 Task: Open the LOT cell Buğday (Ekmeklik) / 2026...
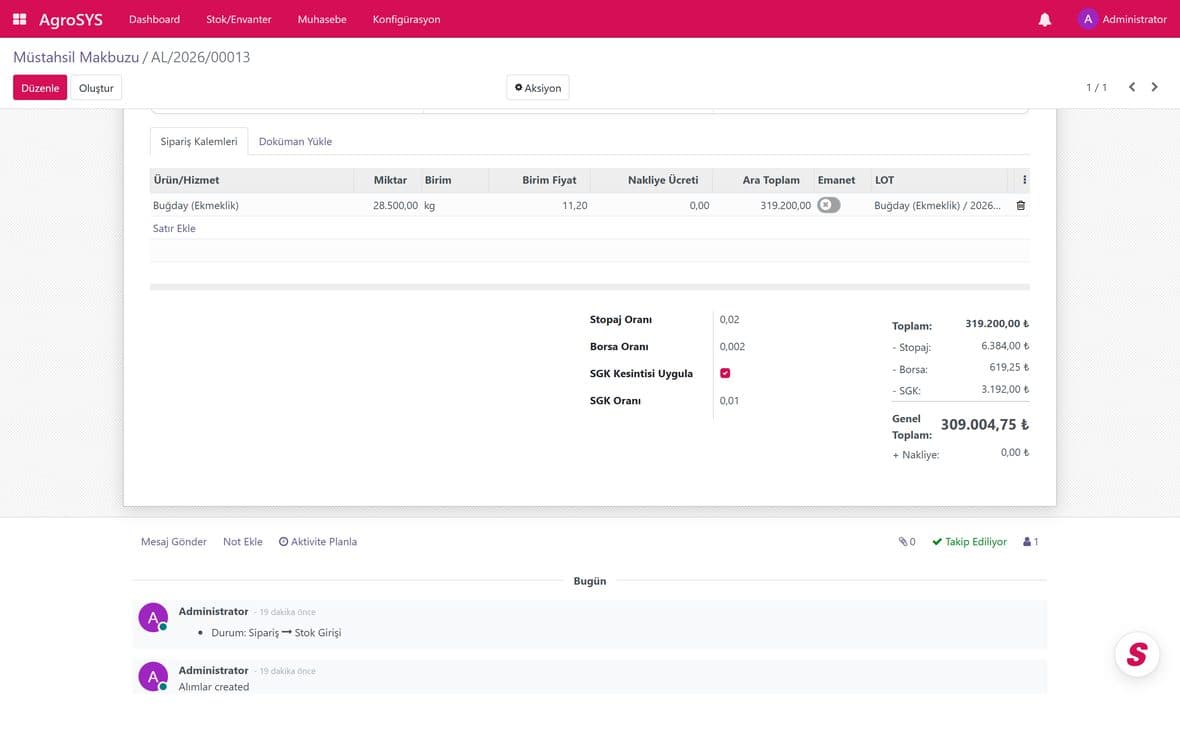point(938,205)
